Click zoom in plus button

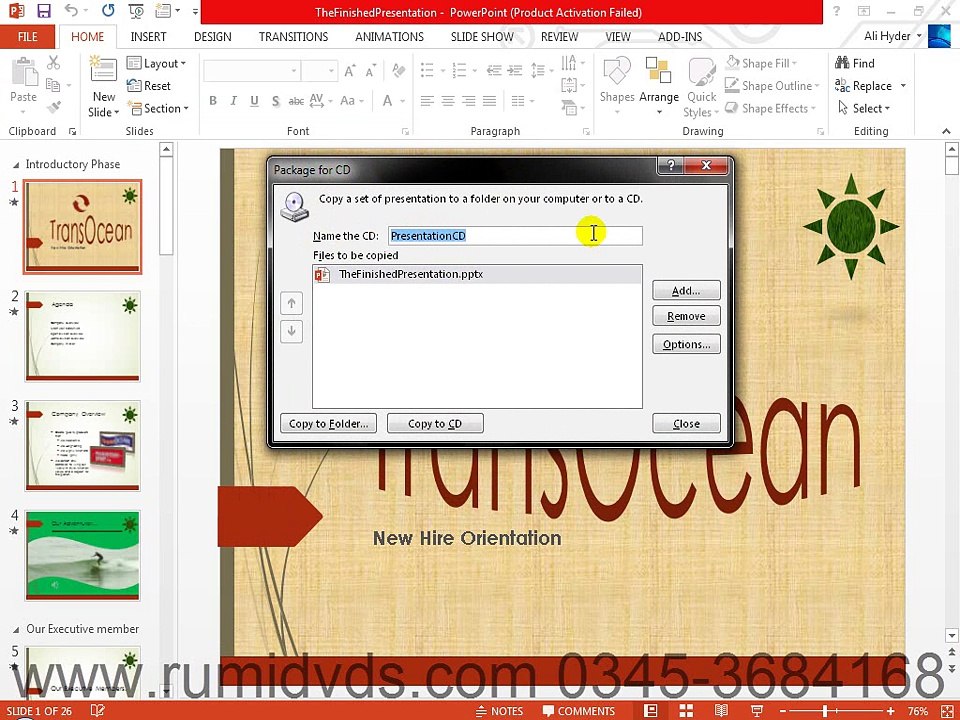point(891,710)
